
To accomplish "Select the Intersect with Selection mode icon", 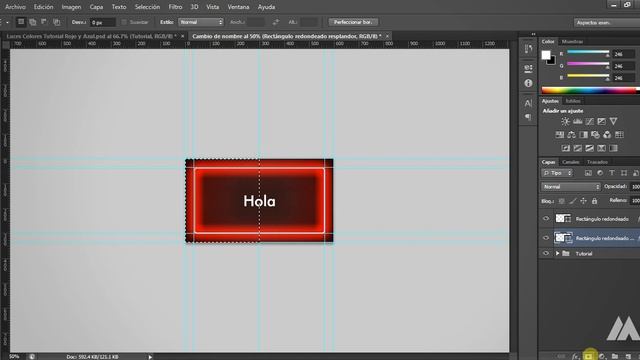I will point(56,22).
